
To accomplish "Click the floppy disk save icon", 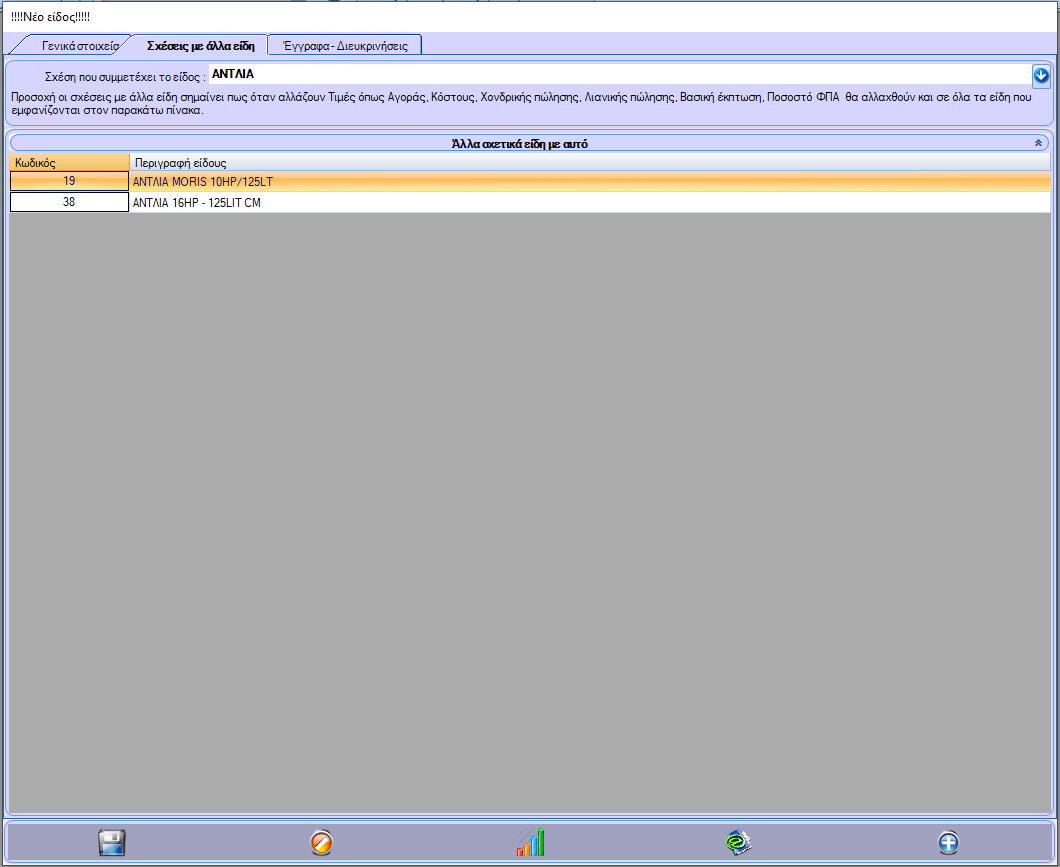I will click(x=112, y=843).
